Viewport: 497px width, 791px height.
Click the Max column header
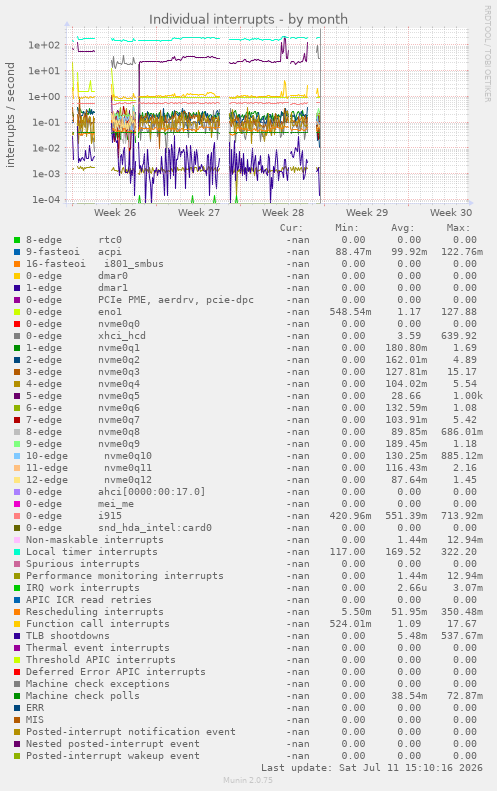(x=458, y=228)
